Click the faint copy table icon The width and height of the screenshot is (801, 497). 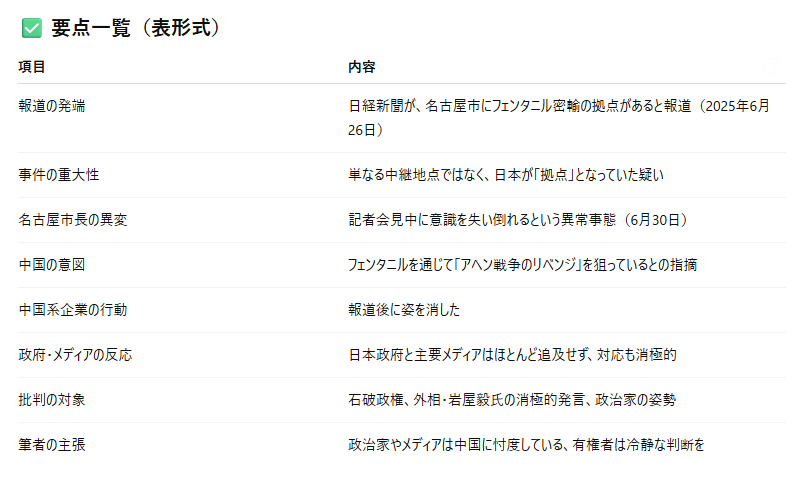coord(771,66)
